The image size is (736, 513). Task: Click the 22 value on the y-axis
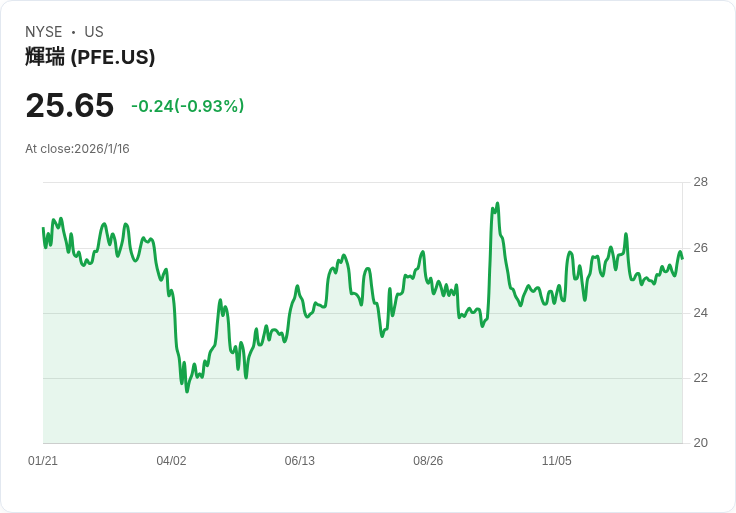[701, 378]
